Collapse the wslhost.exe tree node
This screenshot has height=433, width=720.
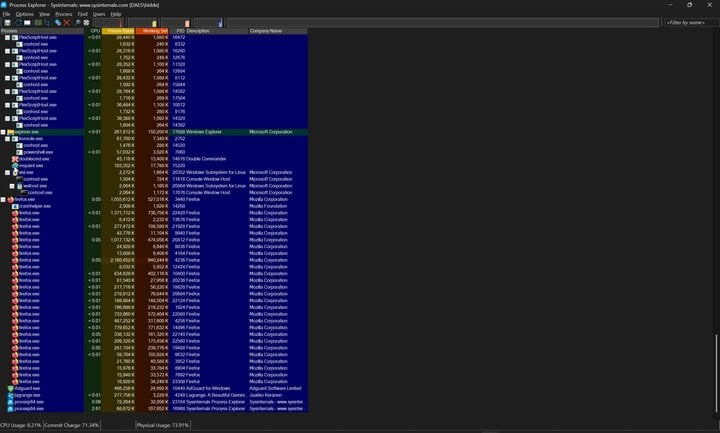click(x=12, y=186)
